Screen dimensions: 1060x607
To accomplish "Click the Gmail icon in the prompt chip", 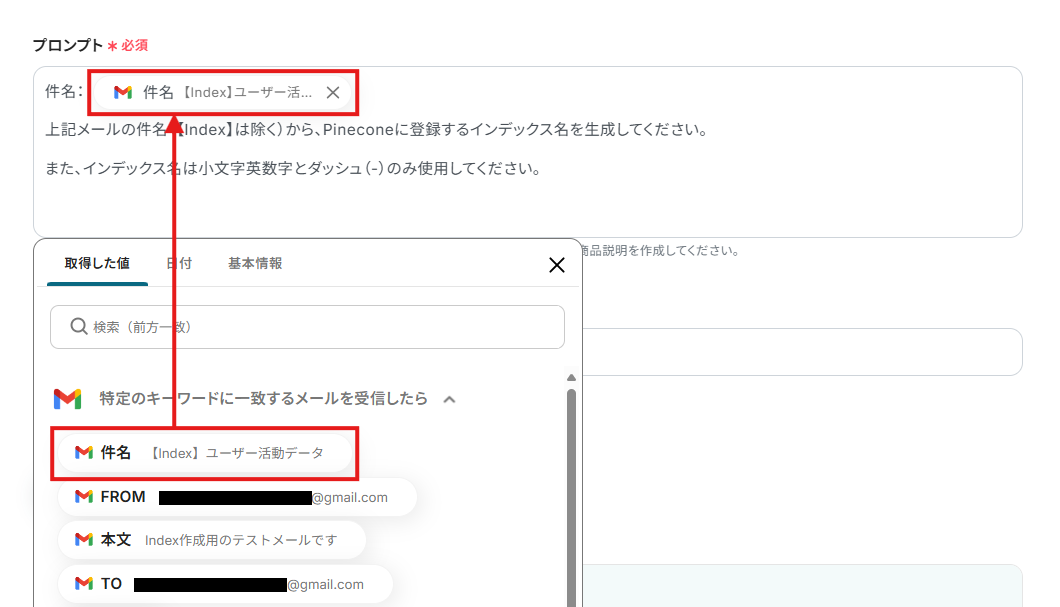I will tap(123, 92).
